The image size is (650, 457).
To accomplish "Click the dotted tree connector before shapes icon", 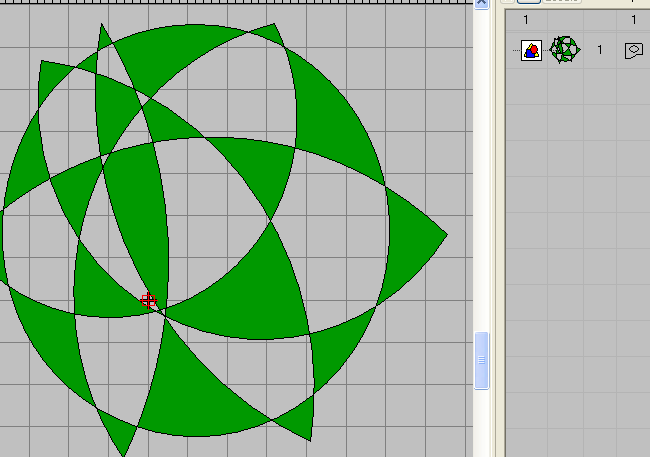I will click(x=515, y=50).
